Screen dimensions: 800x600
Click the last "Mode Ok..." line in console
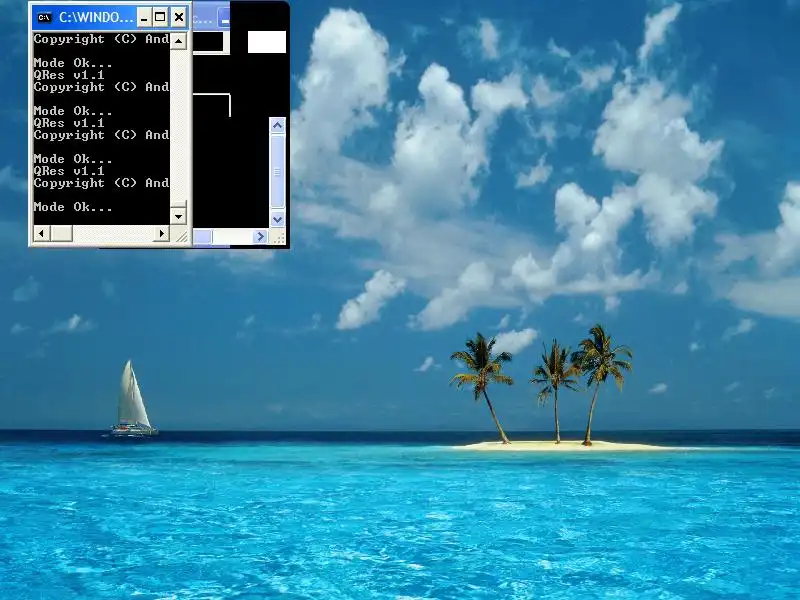(x=73, y=207)
